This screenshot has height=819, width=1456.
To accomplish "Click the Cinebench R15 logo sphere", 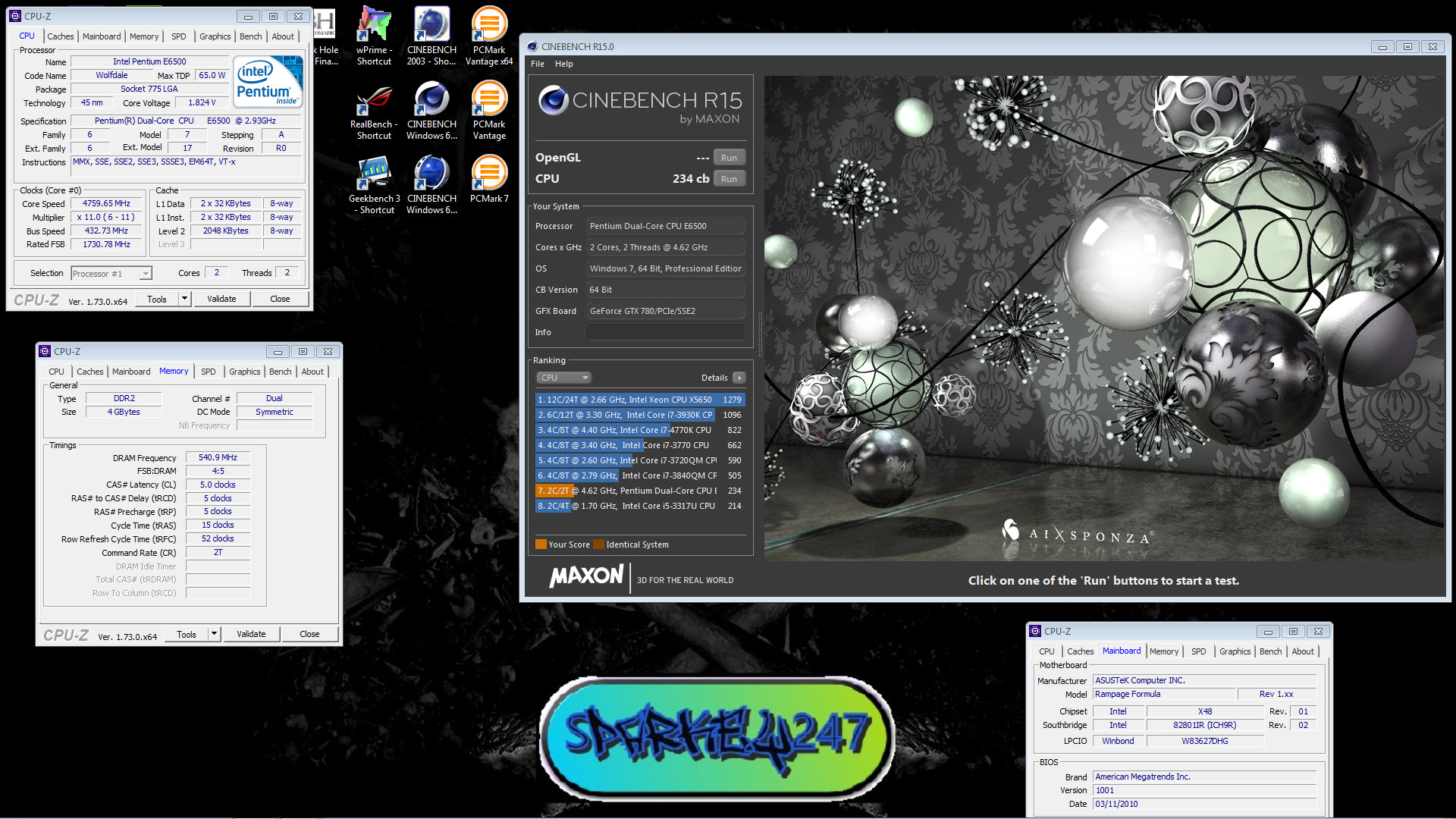I will 554,100.
